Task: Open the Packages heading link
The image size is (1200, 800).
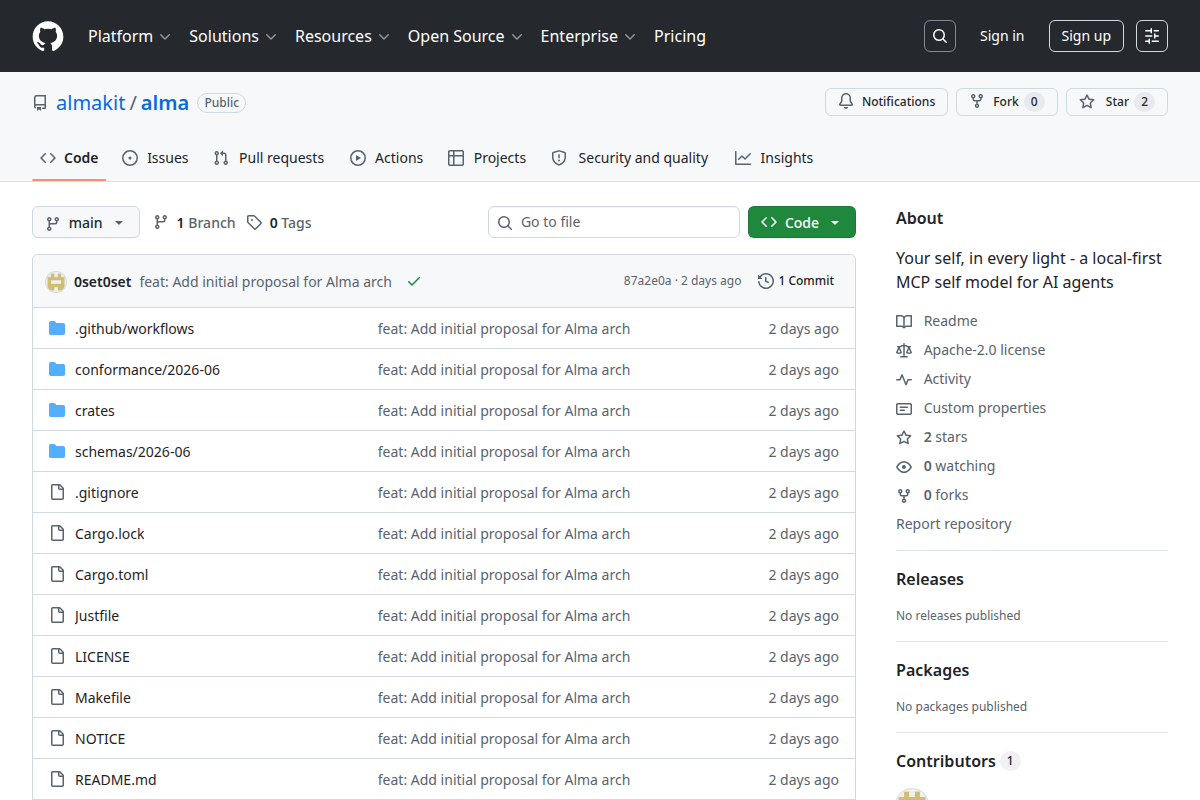Action: [x=933, y=670]
